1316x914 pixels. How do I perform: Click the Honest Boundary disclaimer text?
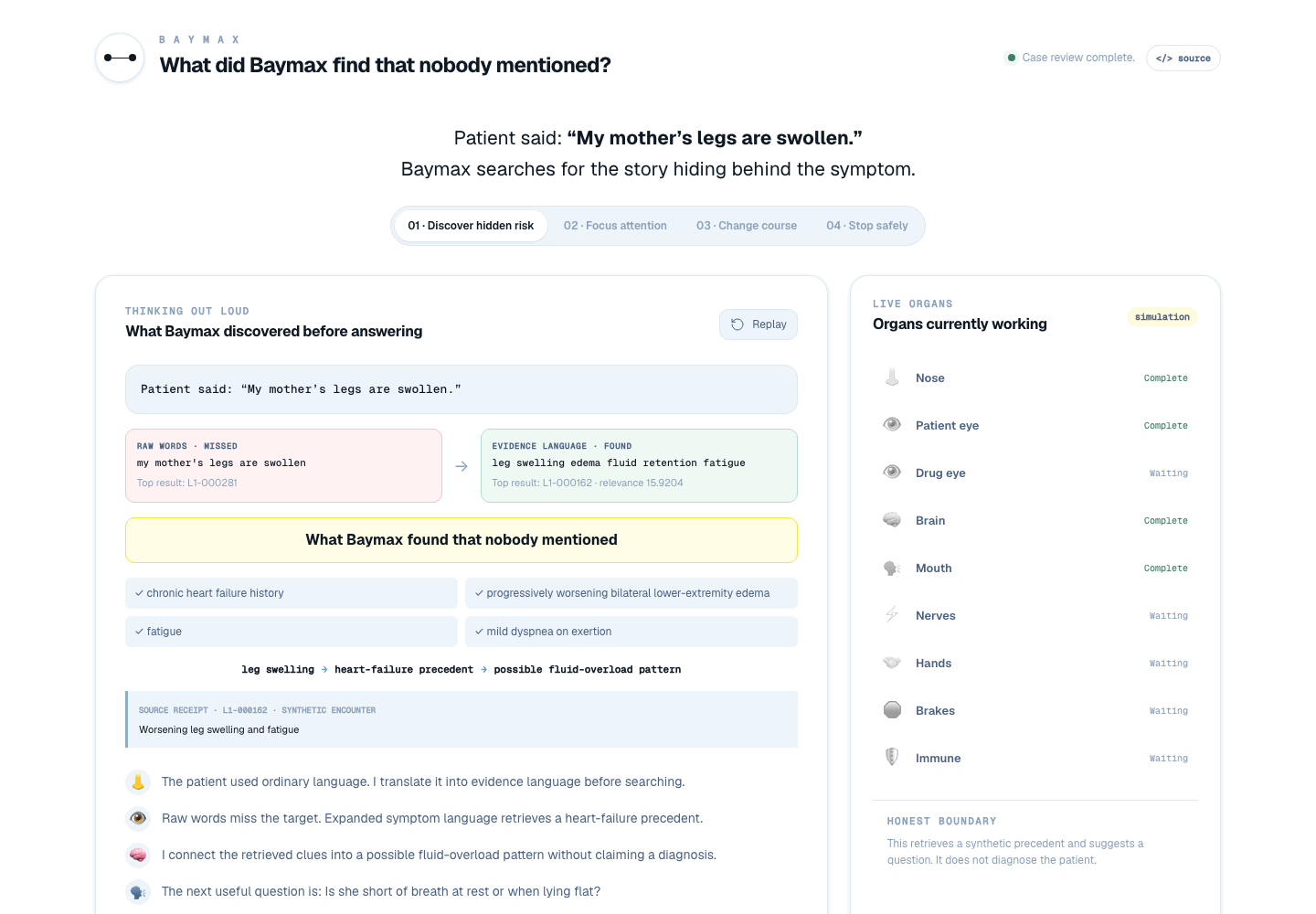click(x=1015, y=852)
